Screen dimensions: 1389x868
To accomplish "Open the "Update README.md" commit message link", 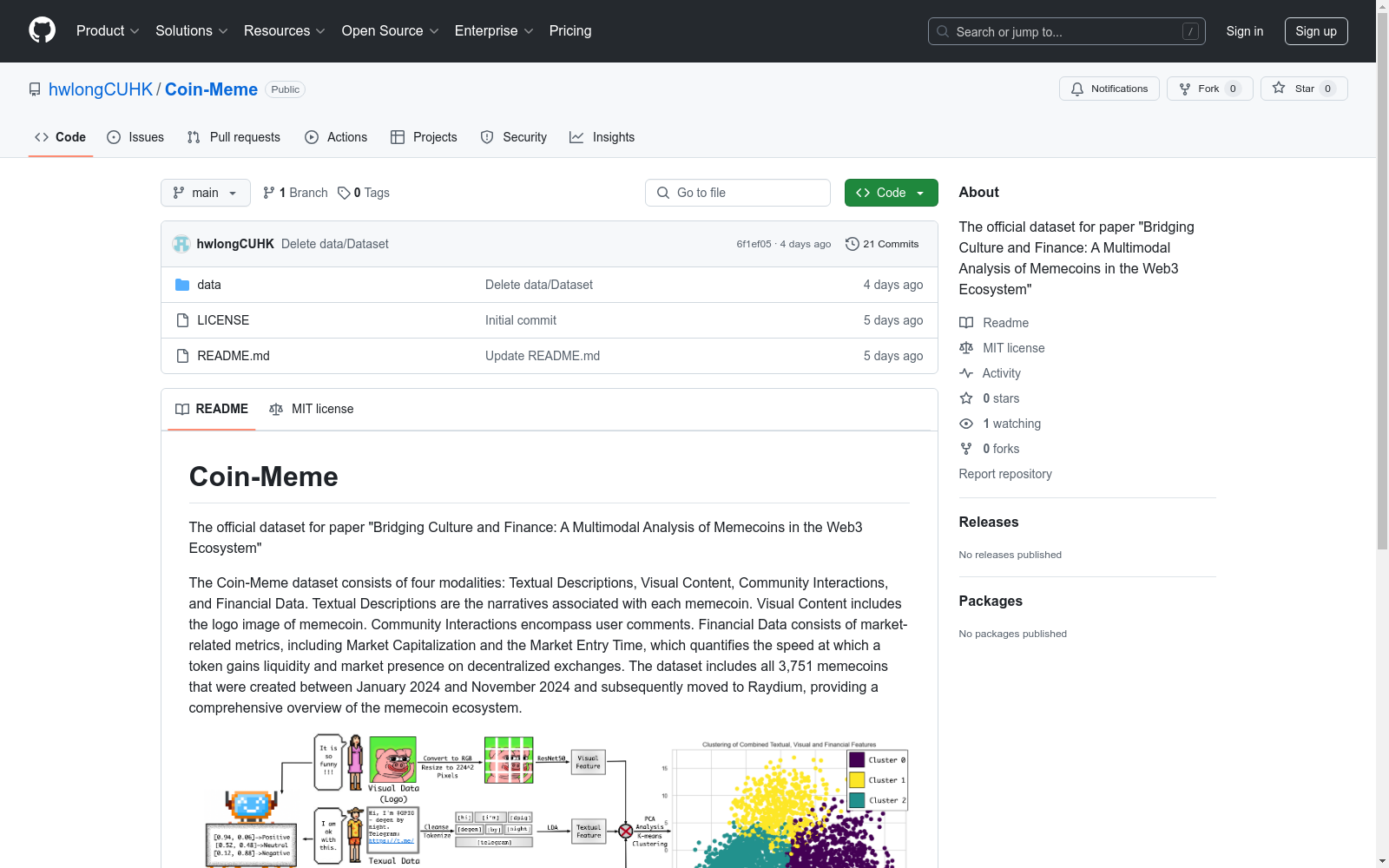I will [x=543, y=356].
